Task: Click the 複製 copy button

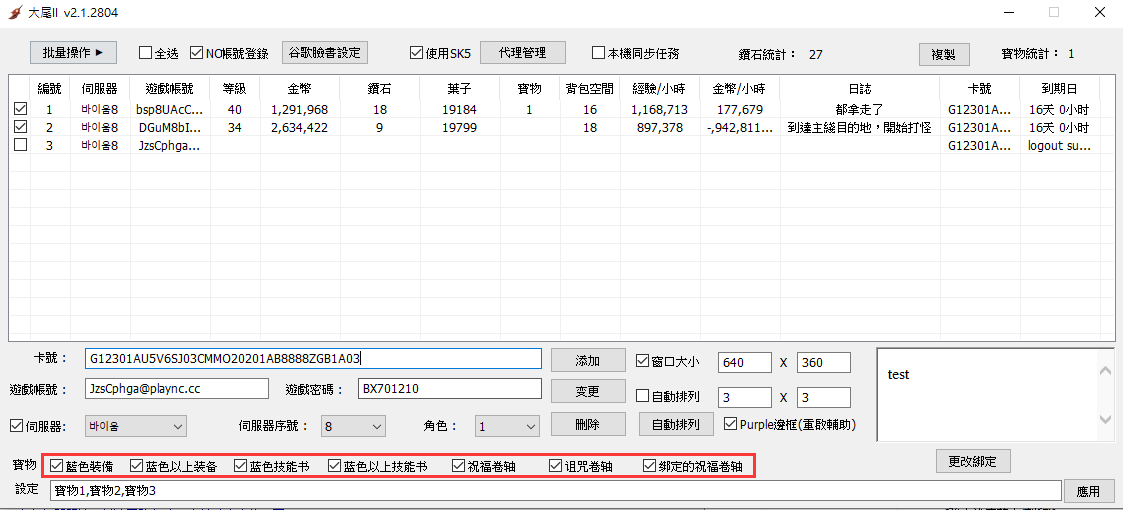Action: tap(943, 54)
